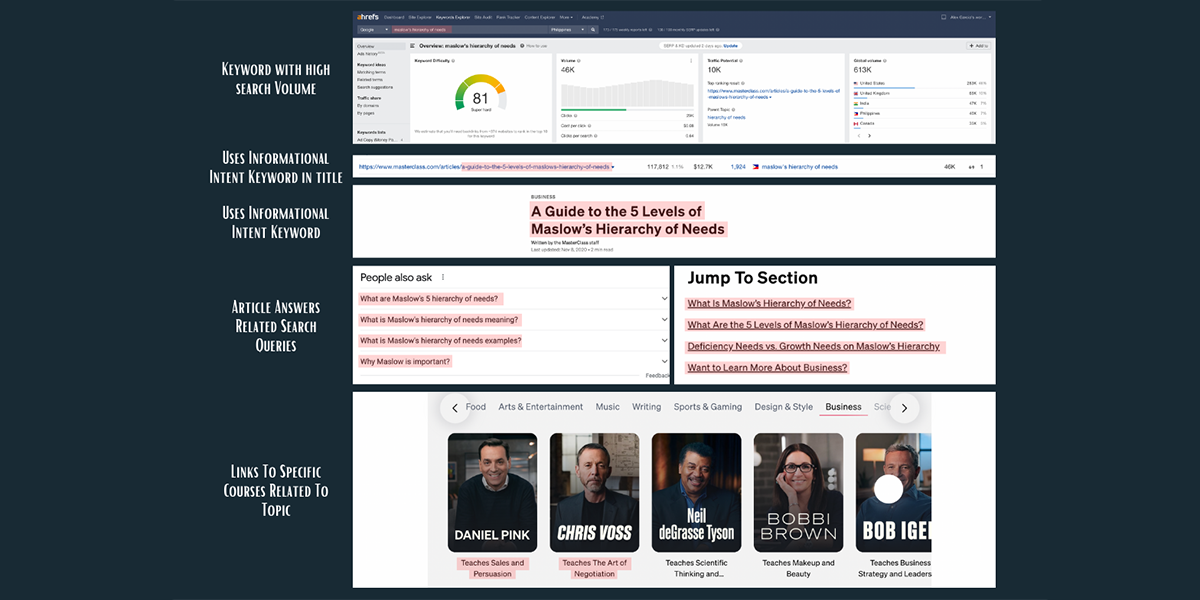
Task: Click the Keyword Difficulty gauge score 81
Action: pyautogui.click(x=481, y=98)
